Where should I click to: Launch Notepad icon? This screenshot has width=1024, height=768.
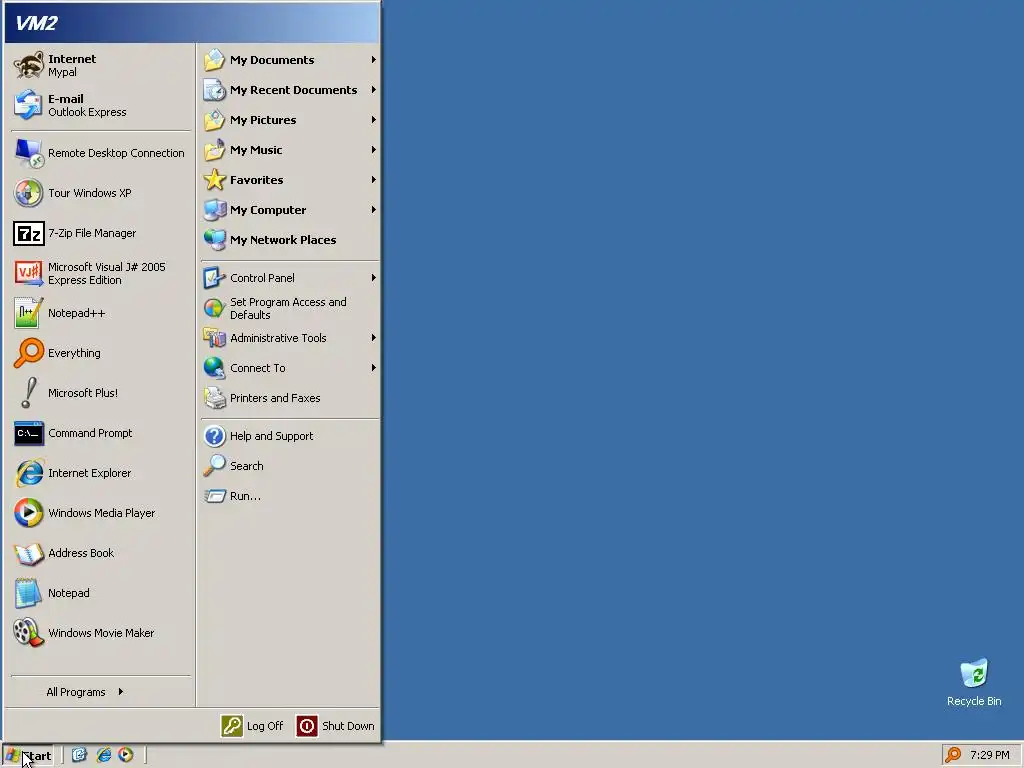point(29,593)
